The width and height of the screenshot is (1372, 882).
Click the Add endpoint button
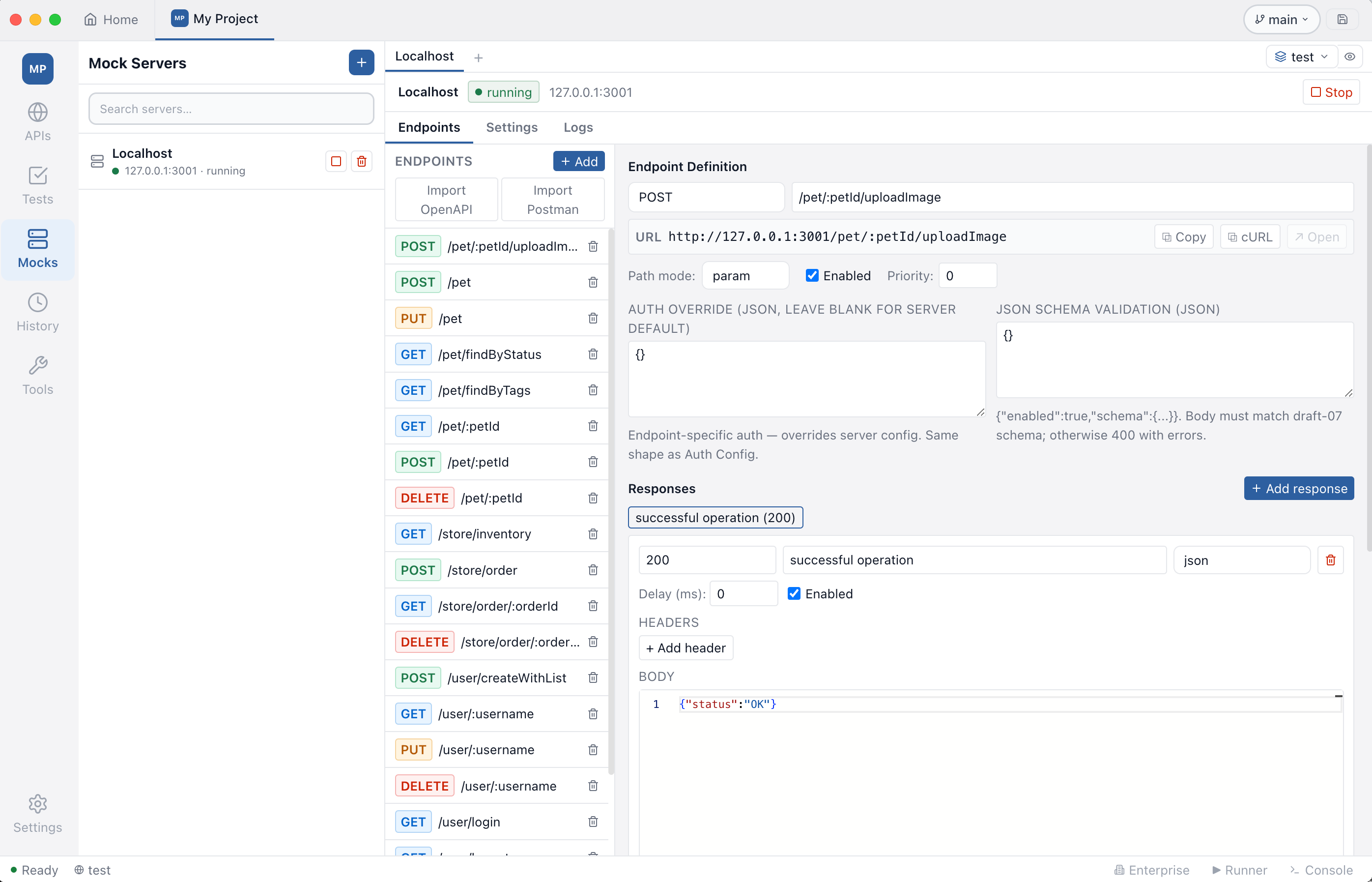[x=579, y=161]
